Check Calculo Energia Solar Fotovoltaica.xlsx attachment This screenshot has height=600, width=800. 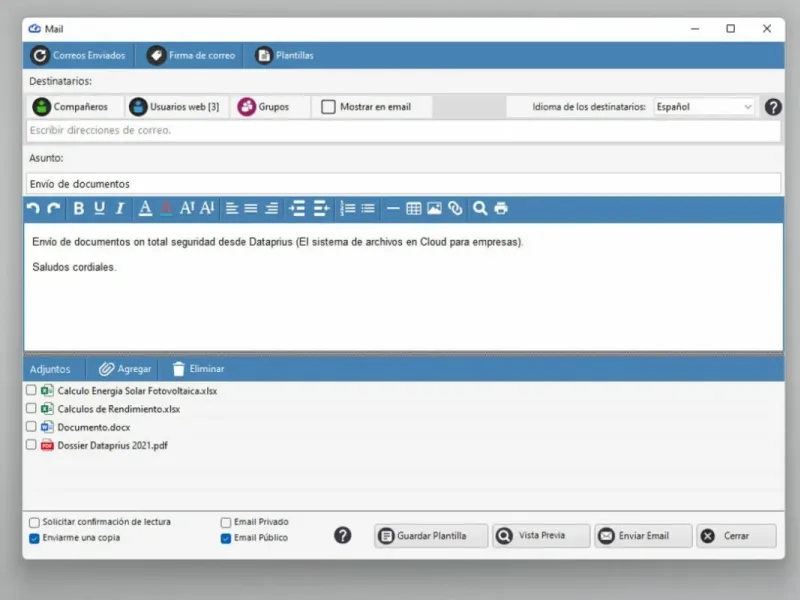tap(31, 390)
